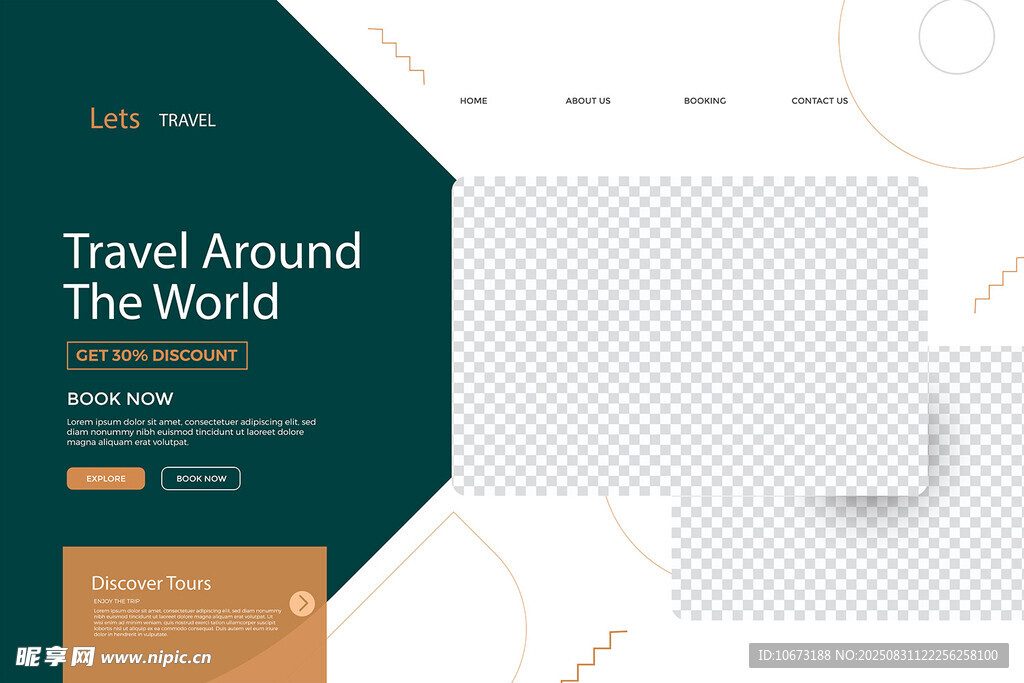Click the nipic watermark logo
This screenshot has width=1024, height=683.
tap(55, 657)
